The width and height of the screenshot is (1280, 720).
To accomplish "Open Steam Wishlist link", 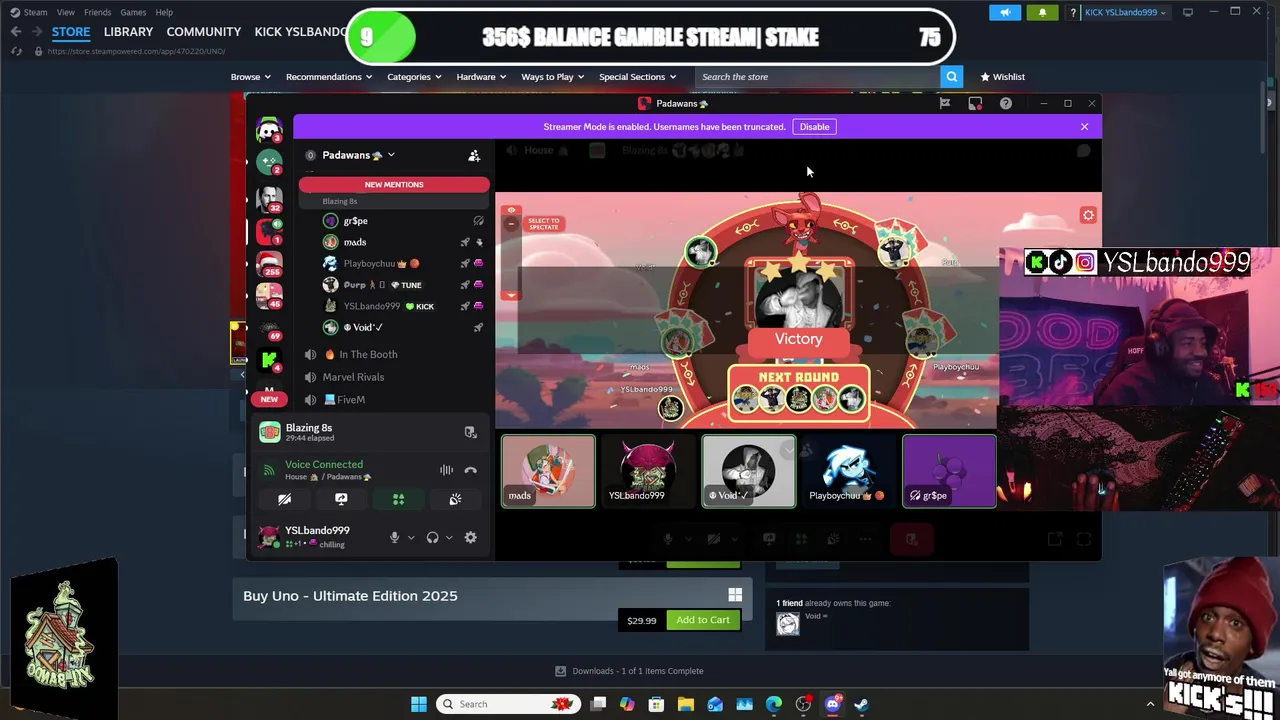I will 1003,77.
